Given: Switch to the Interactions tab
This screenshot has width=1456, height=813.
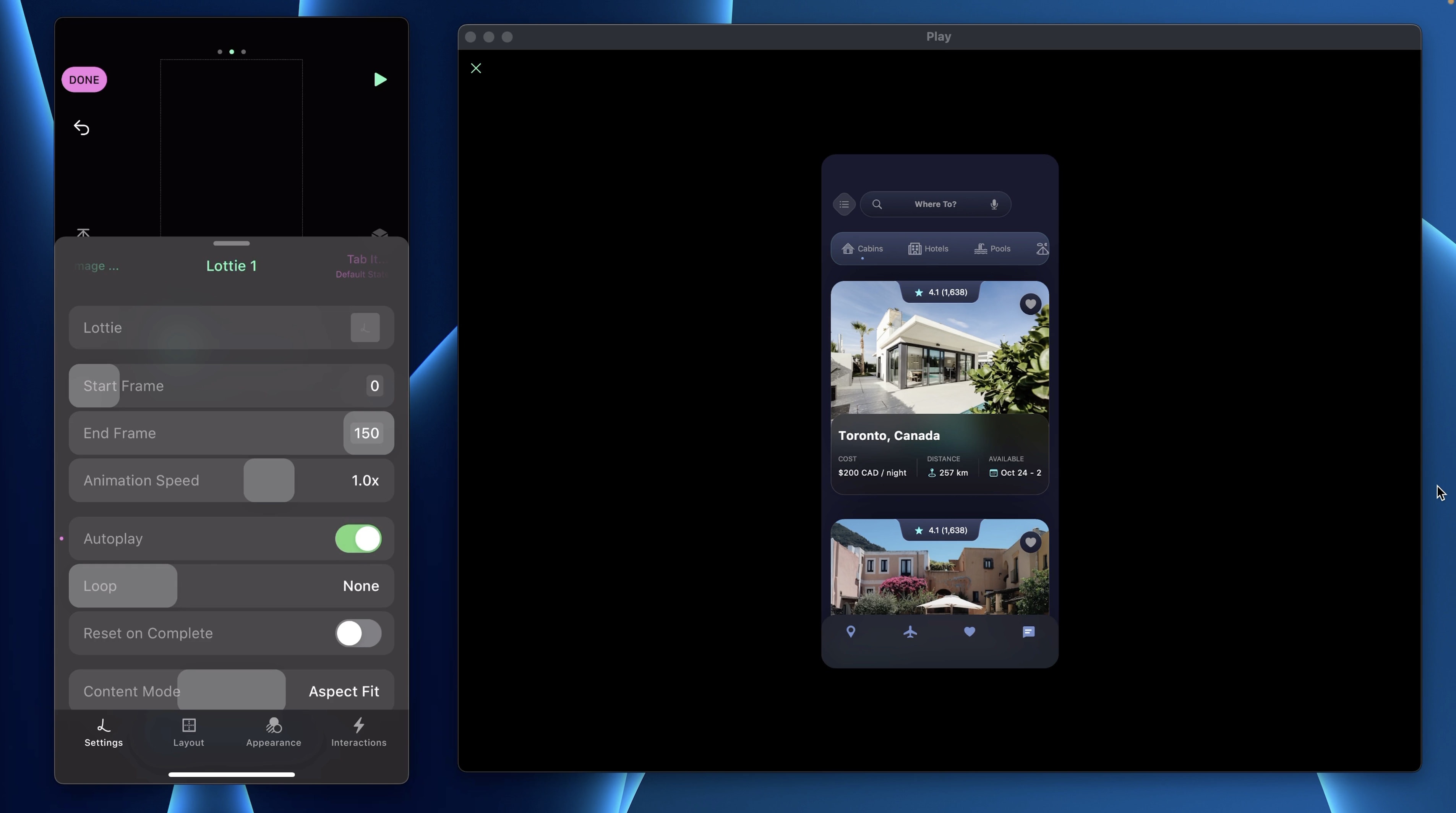Looking at the screenshot, I should [358, 732].
